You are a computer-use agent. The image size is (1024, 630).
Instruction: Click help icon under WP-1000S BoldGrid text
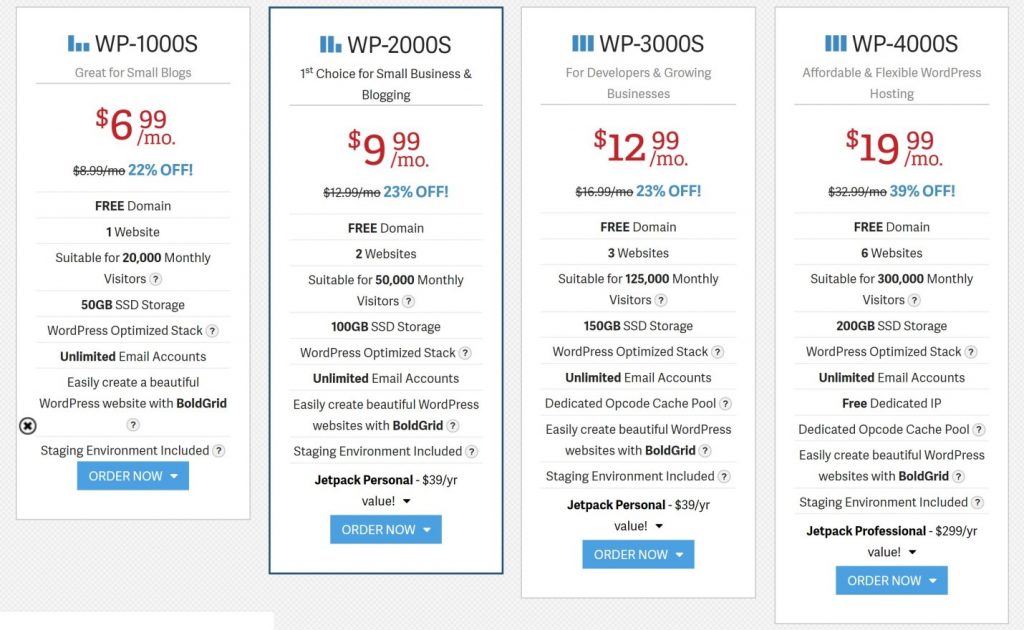(x=133, y=425)
